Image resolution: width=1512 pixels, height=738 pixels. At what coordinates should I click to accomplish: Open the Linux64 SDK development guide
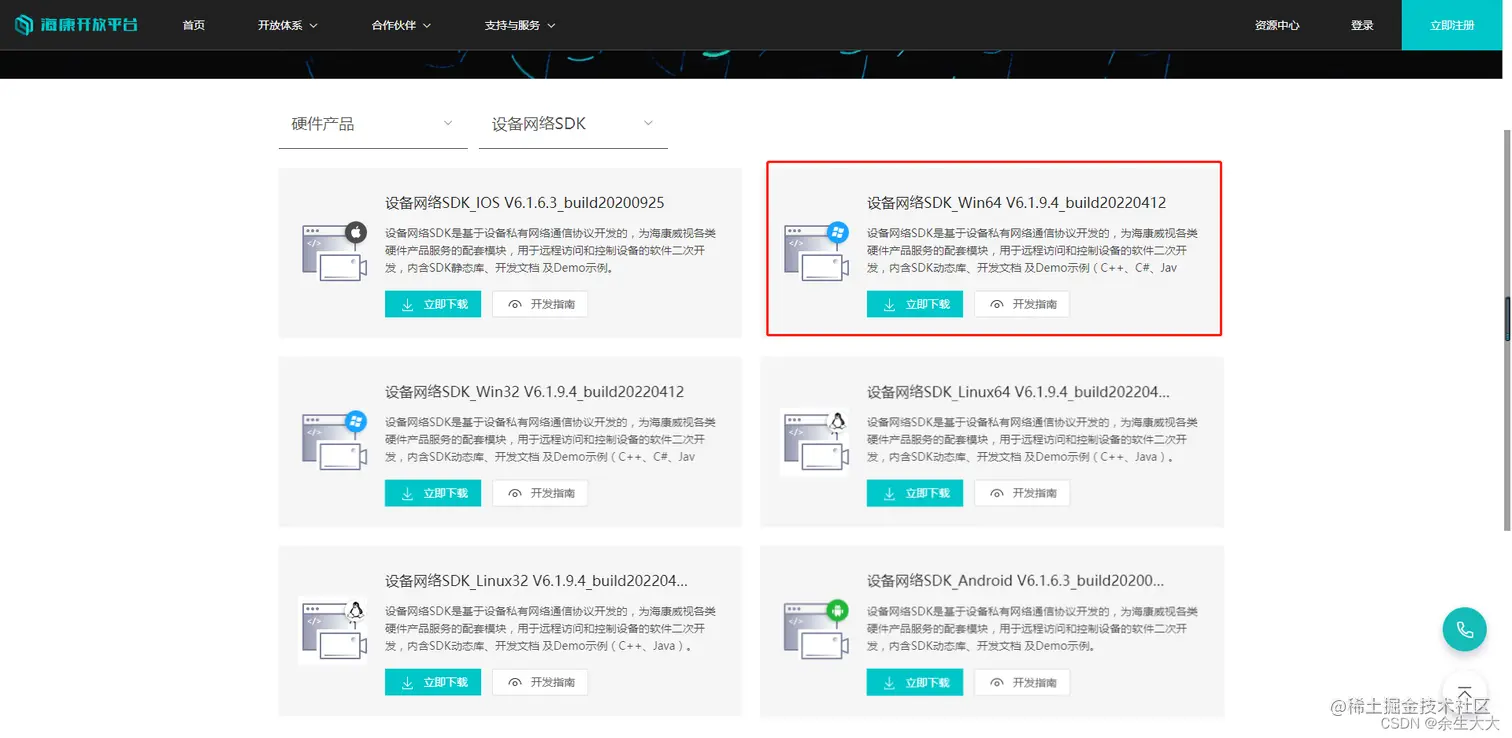click(x=1022, y=493)
